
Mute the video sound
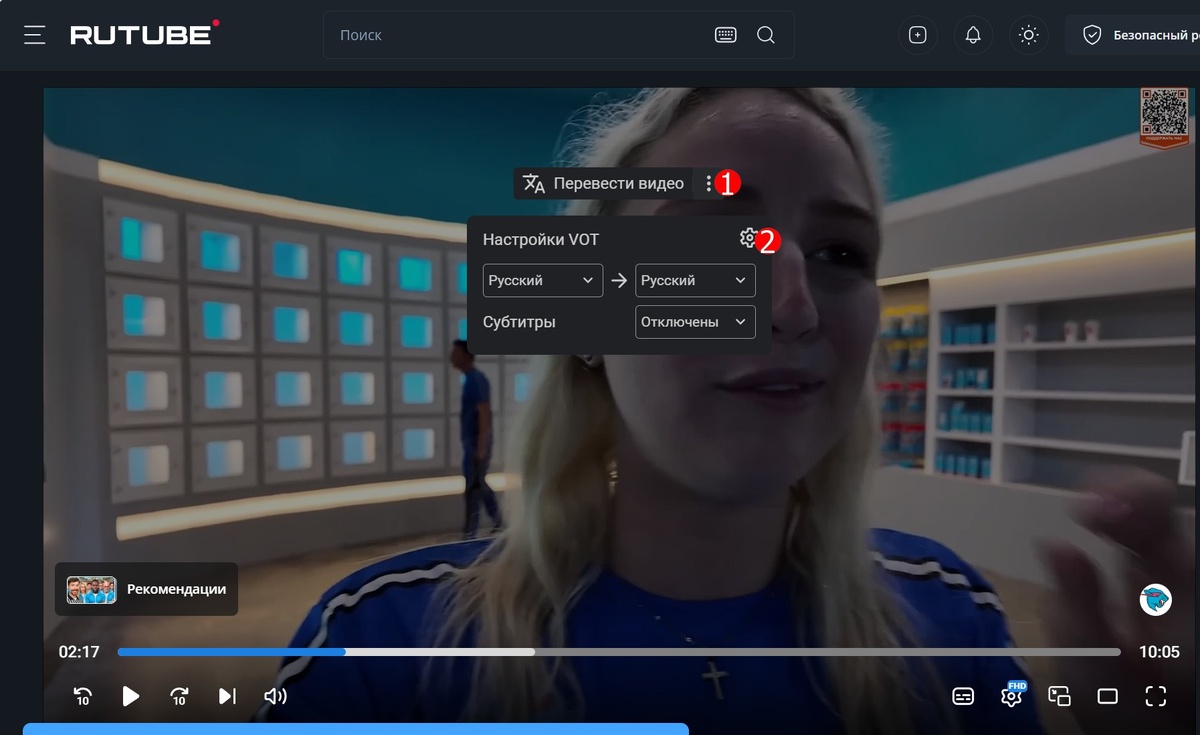point(275,696)
